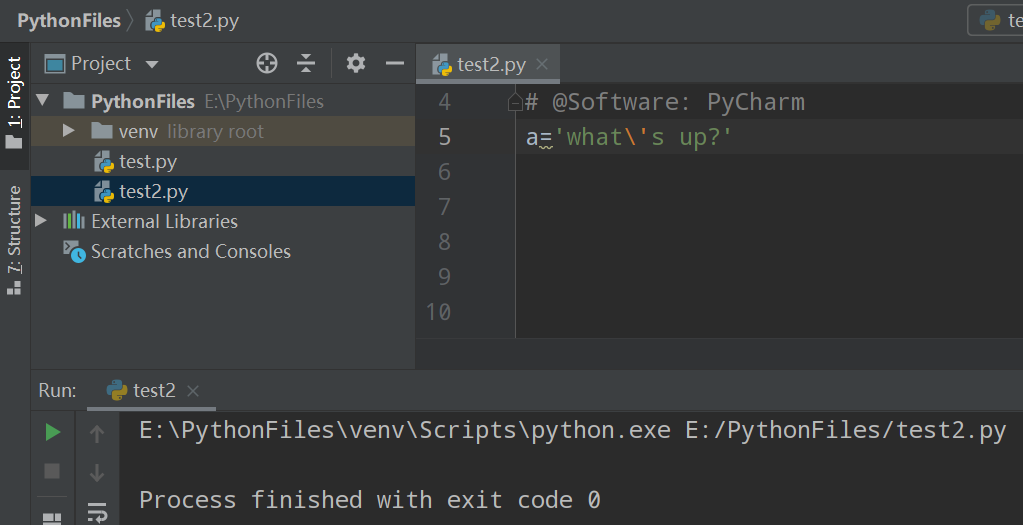Click the 'E:\PythonFiles' path text
1023x525 pixels.
coord(264,101)
